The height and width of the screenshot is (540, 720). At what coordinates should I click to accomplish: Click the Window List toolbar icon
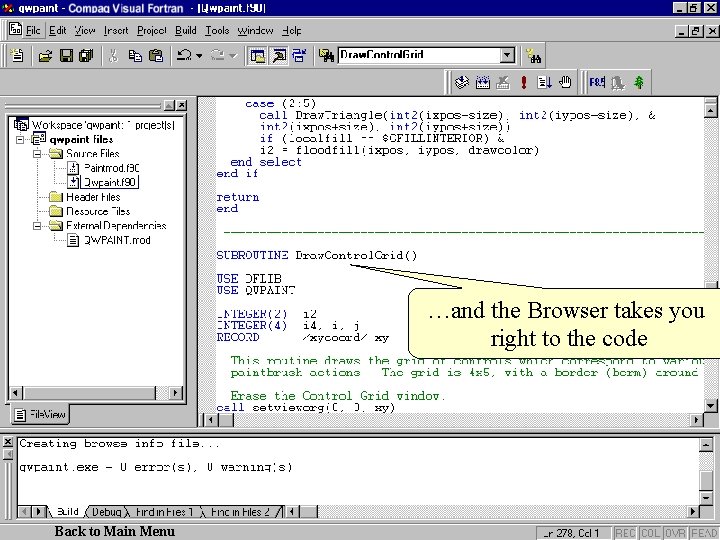(299, 56)
